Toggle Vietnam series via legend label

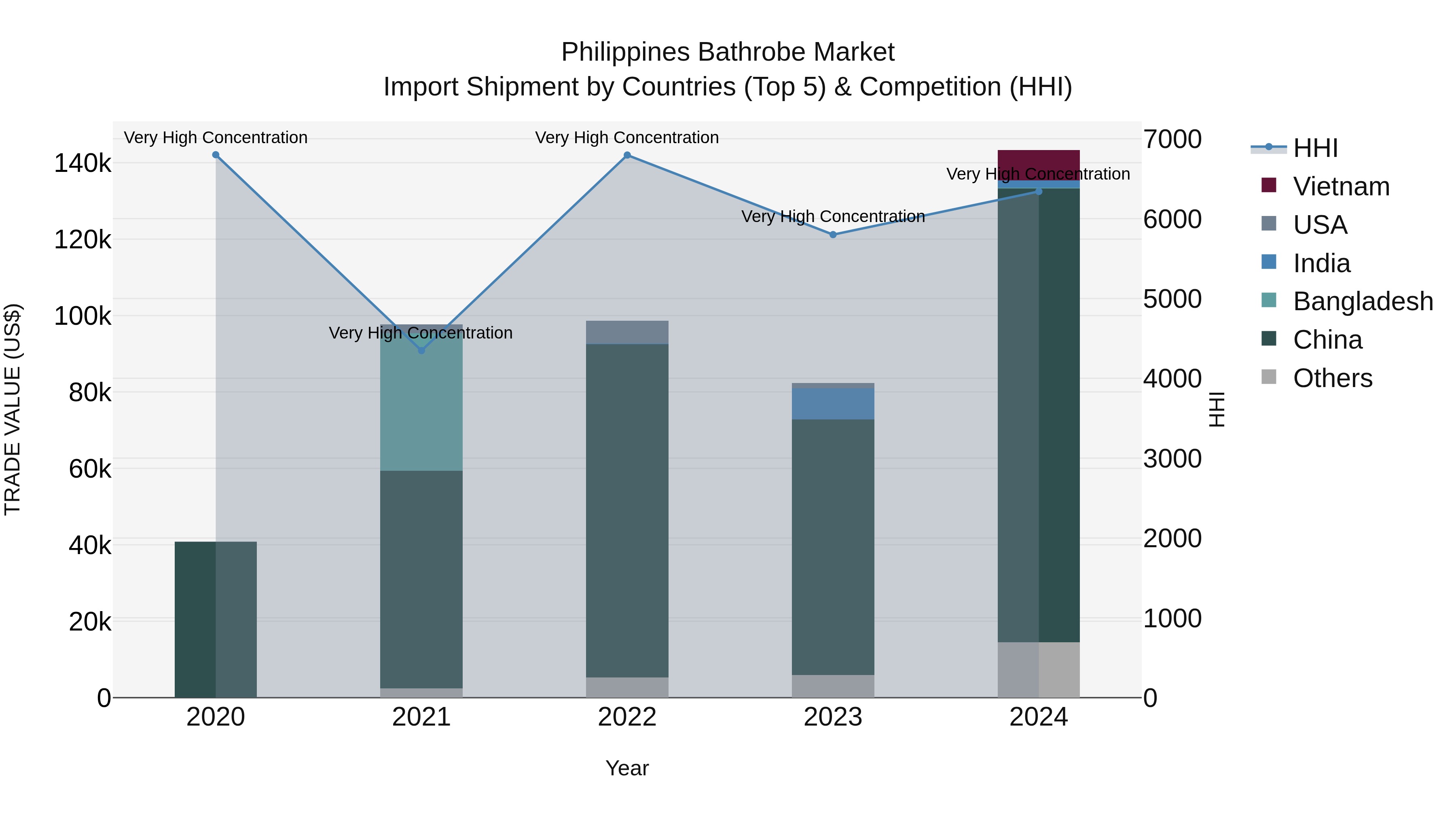pyautogui.click(x=1341, y=186)
